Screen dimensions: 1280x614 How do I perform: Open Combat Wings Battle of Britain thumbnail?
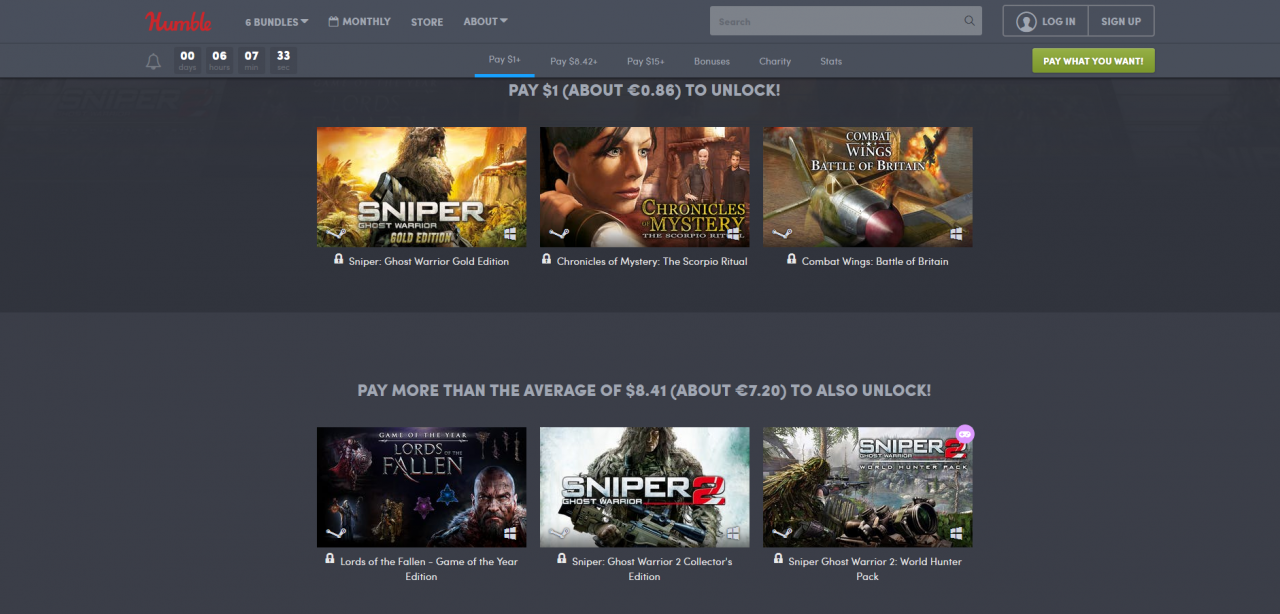[868, 187]
